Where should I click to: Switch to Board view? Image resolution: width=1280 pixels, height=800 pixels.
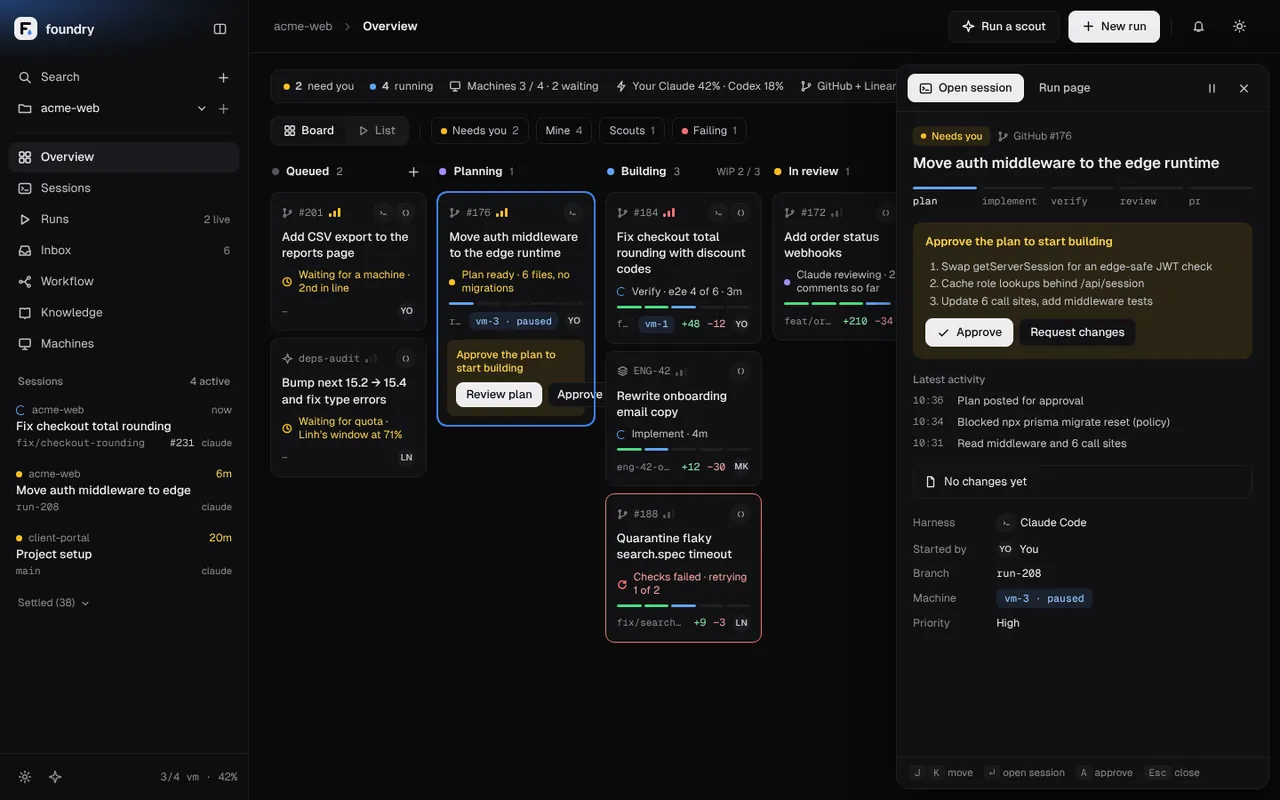(x=309, y=131)
